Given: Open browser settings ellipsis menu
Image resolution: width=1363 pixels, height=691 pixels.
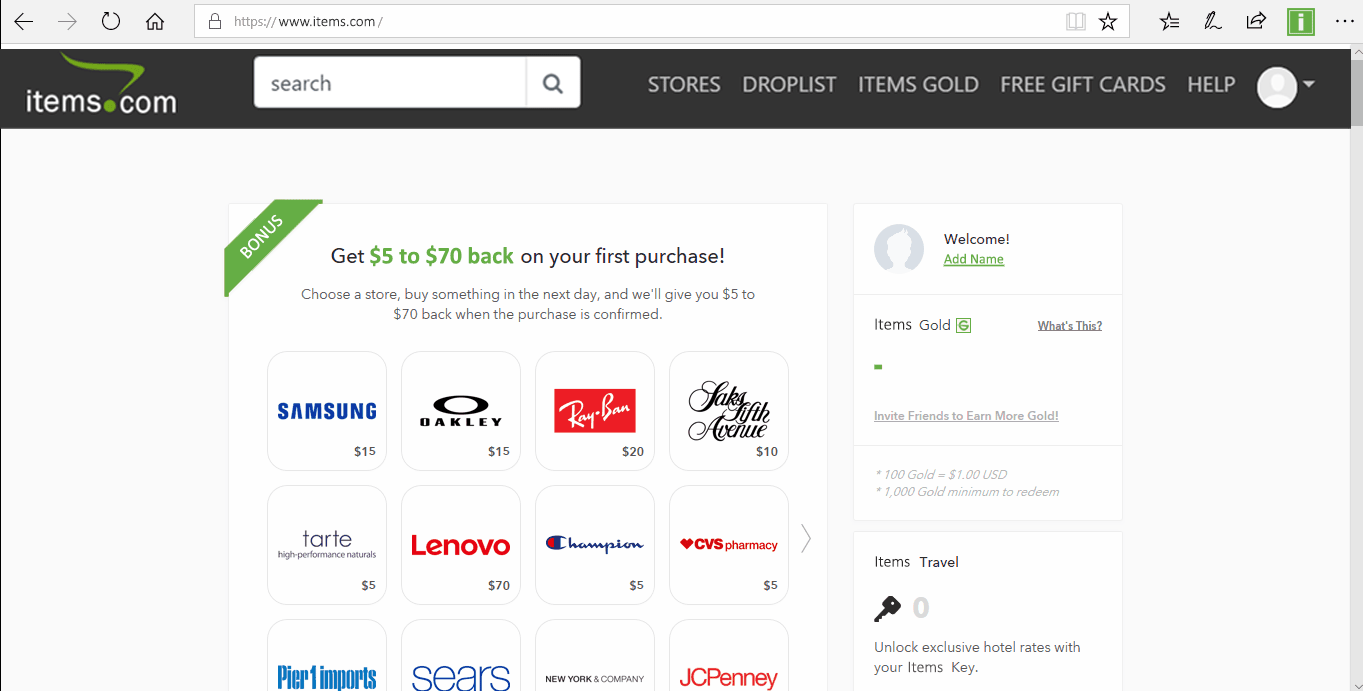Looking at the screenshot, I should [1343, 21].
